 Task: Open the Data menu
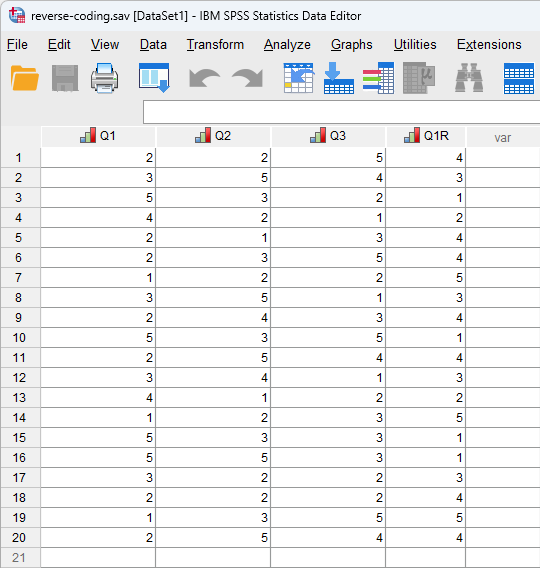pyautogui.click(x=153, y=45)
